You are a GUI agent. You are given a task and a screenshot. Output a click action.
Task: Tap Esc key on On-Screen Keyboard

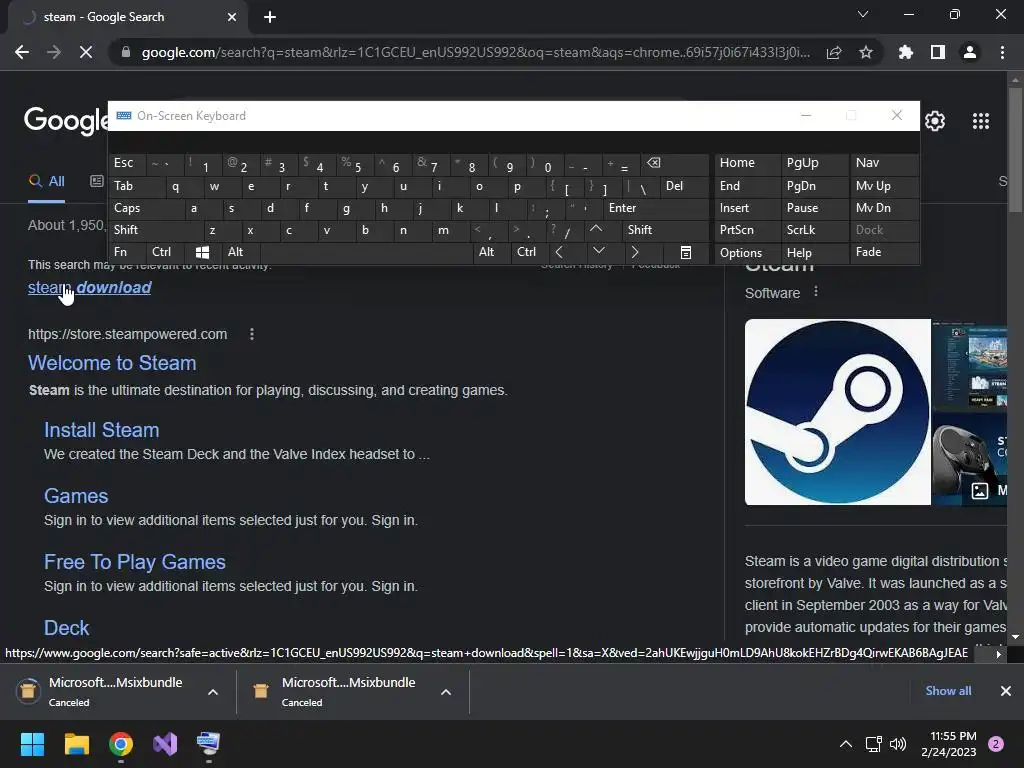click(127, 163)
